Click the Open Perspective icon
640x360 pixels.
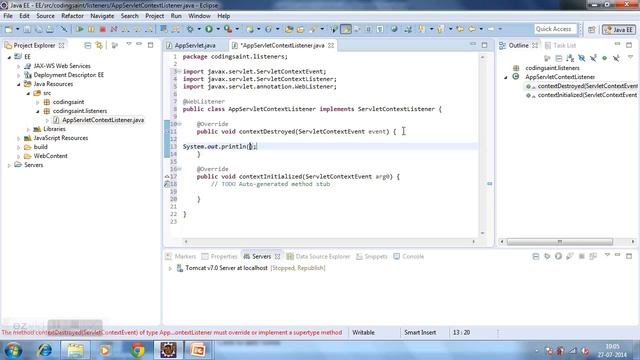tap(592, 29)
